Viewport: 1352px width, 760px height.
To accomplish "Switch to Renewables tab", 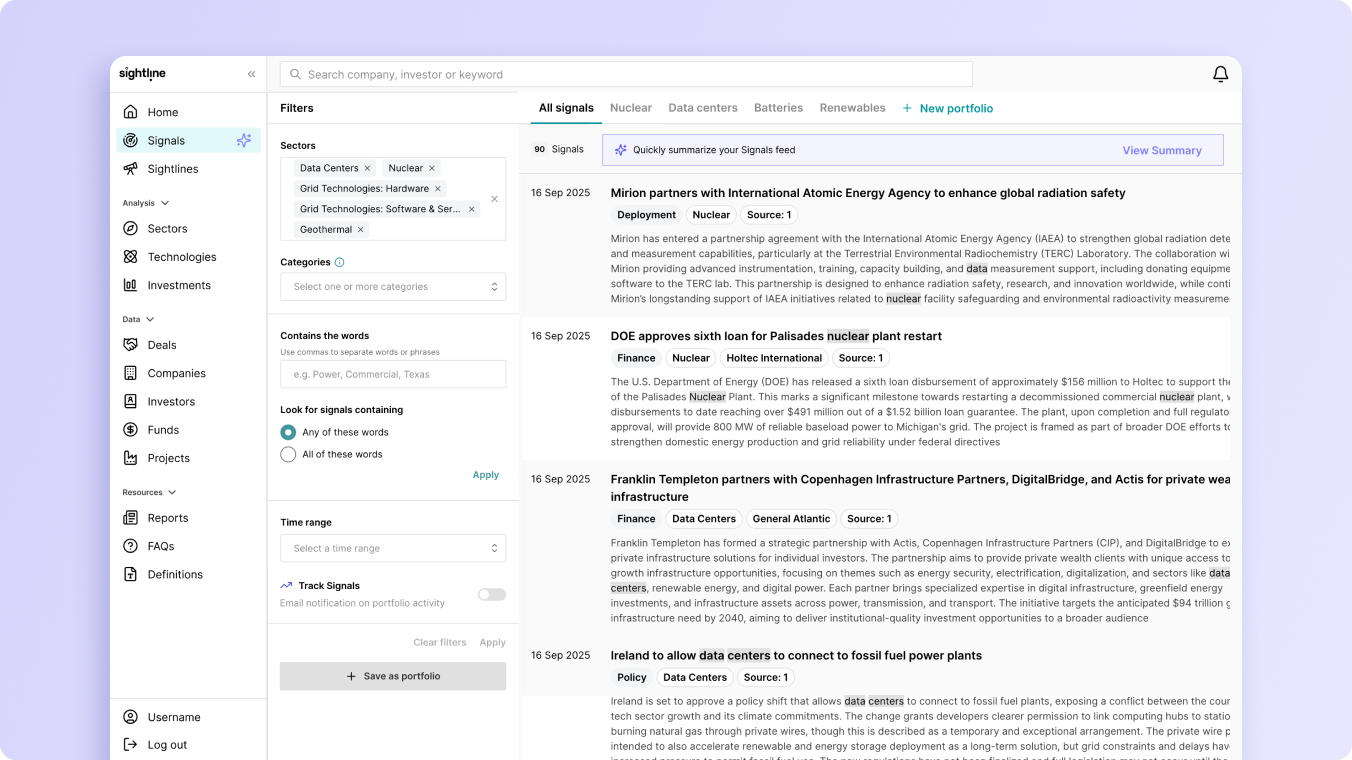I will [852, 108].
